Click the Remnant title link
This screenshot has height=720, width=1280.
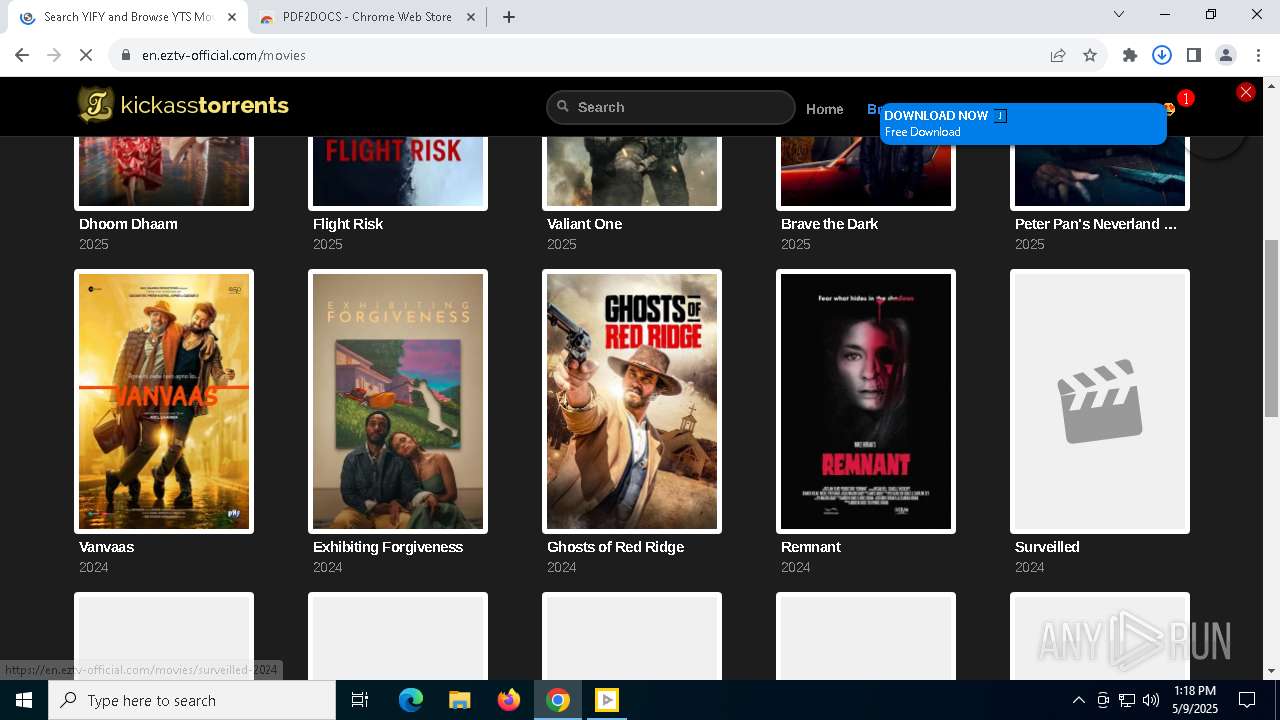click(x=811, y=547)
